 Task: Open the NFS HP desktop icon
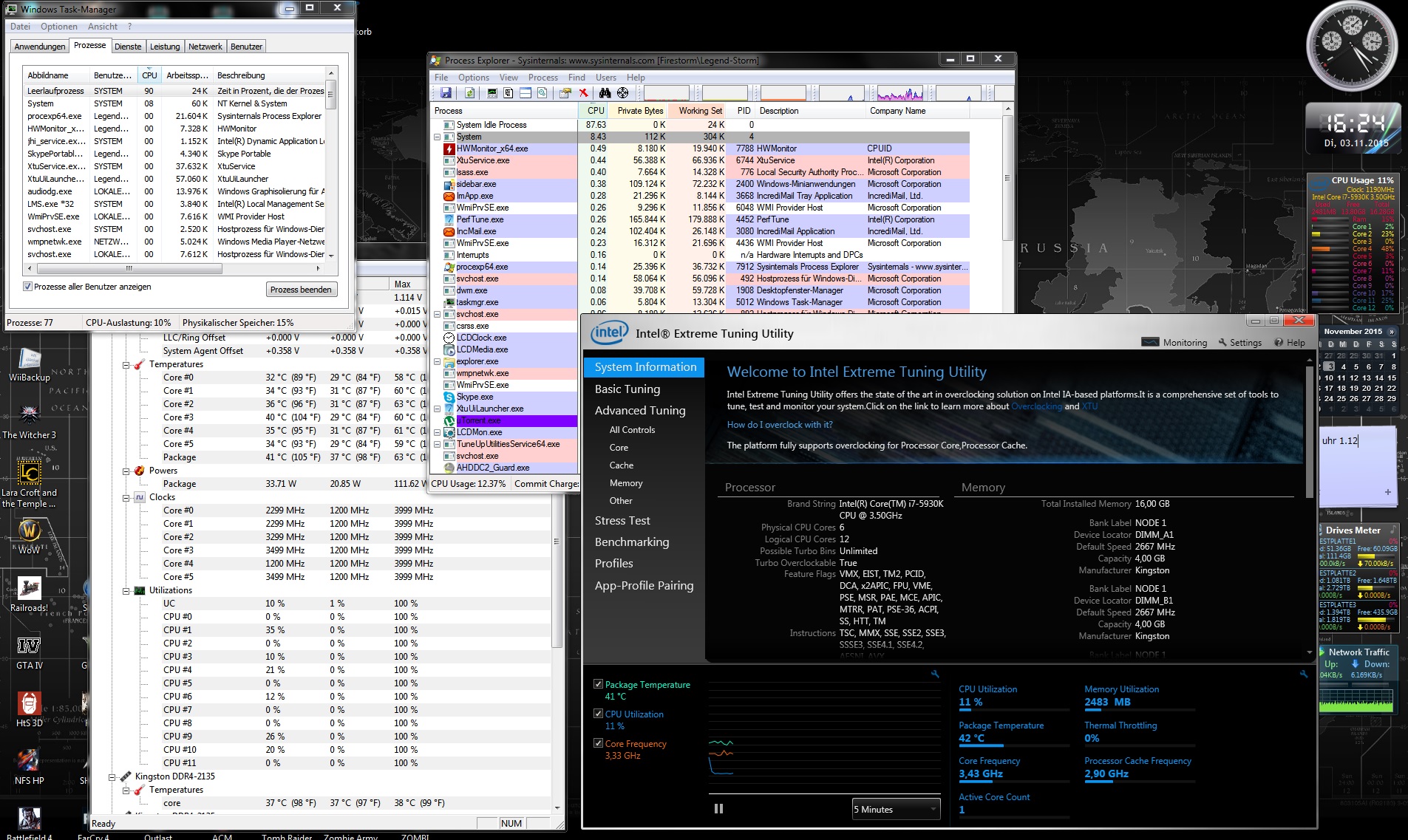point(30,767)
